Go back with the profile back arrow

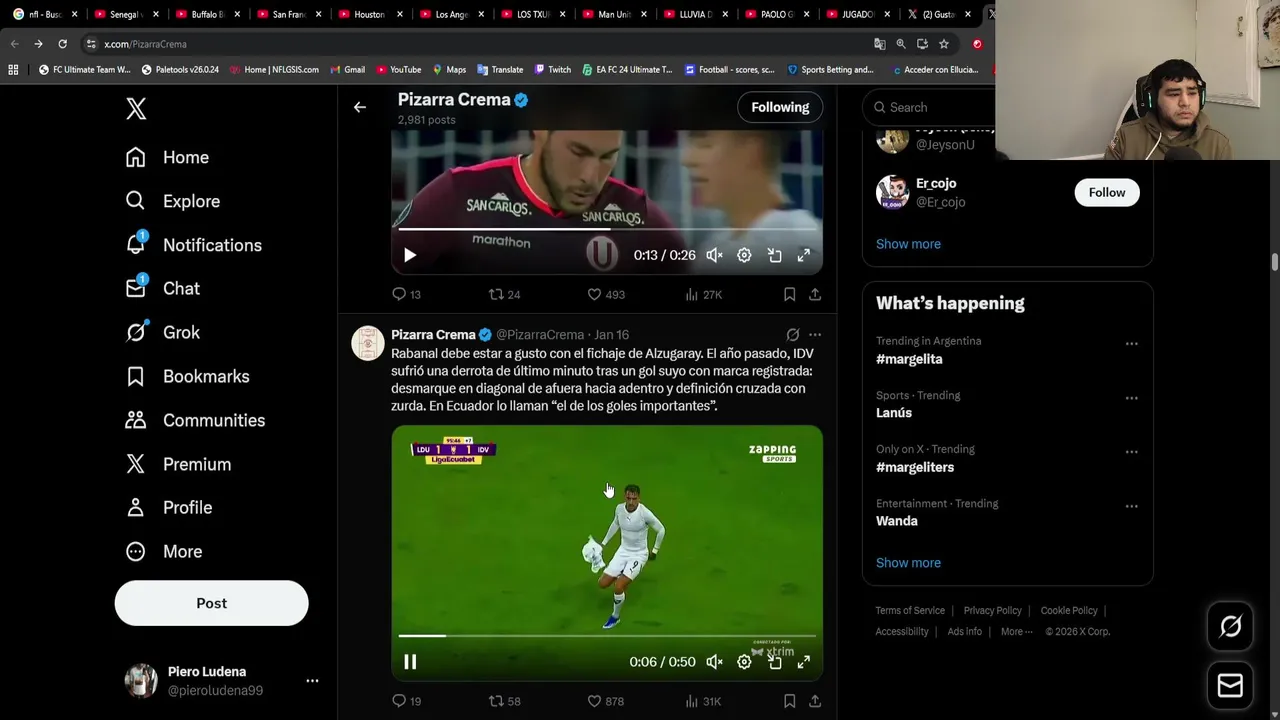coord(360,107)
